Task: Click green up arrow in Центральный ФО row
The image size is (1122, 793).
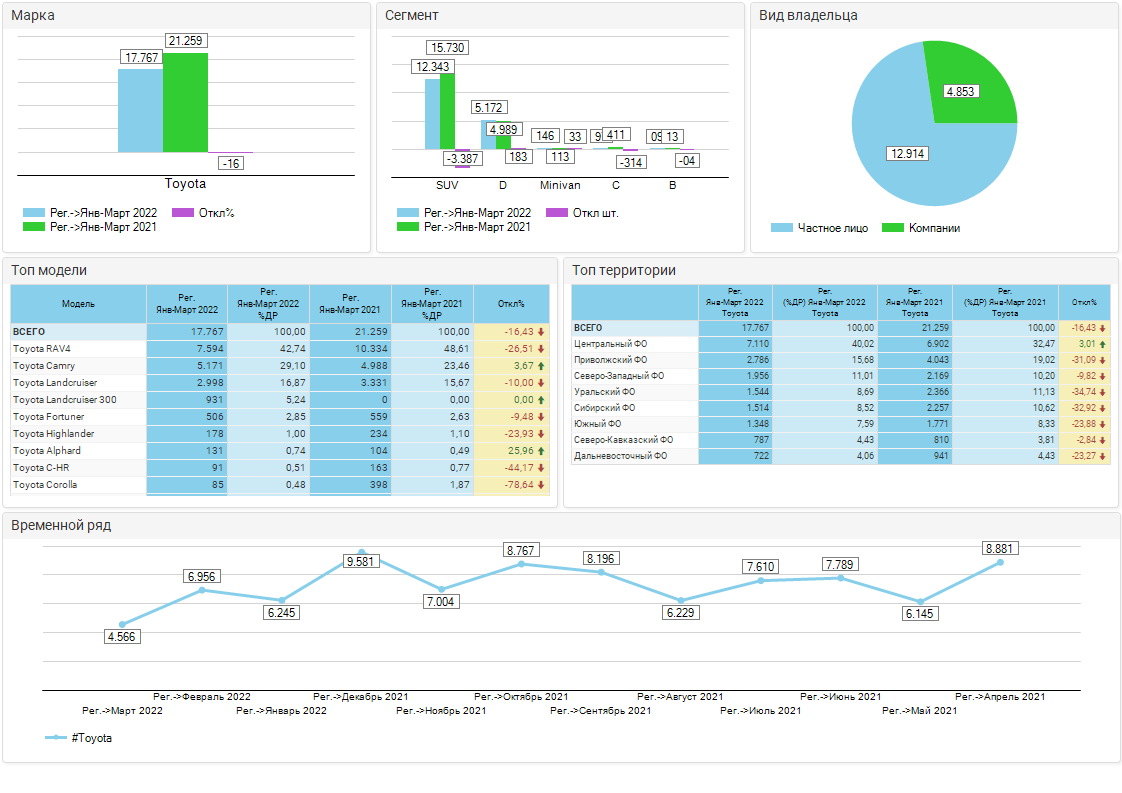Action: coord(1103,344)
